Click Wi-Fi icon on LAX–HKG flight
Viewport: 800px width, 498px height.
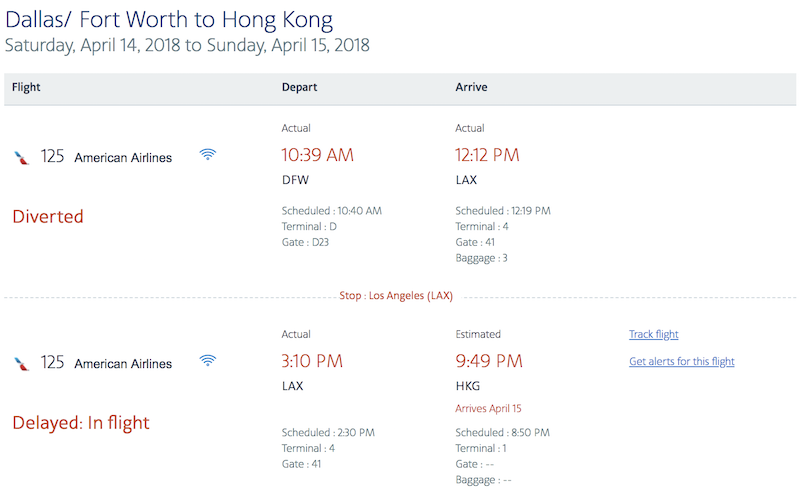[208, 360]
